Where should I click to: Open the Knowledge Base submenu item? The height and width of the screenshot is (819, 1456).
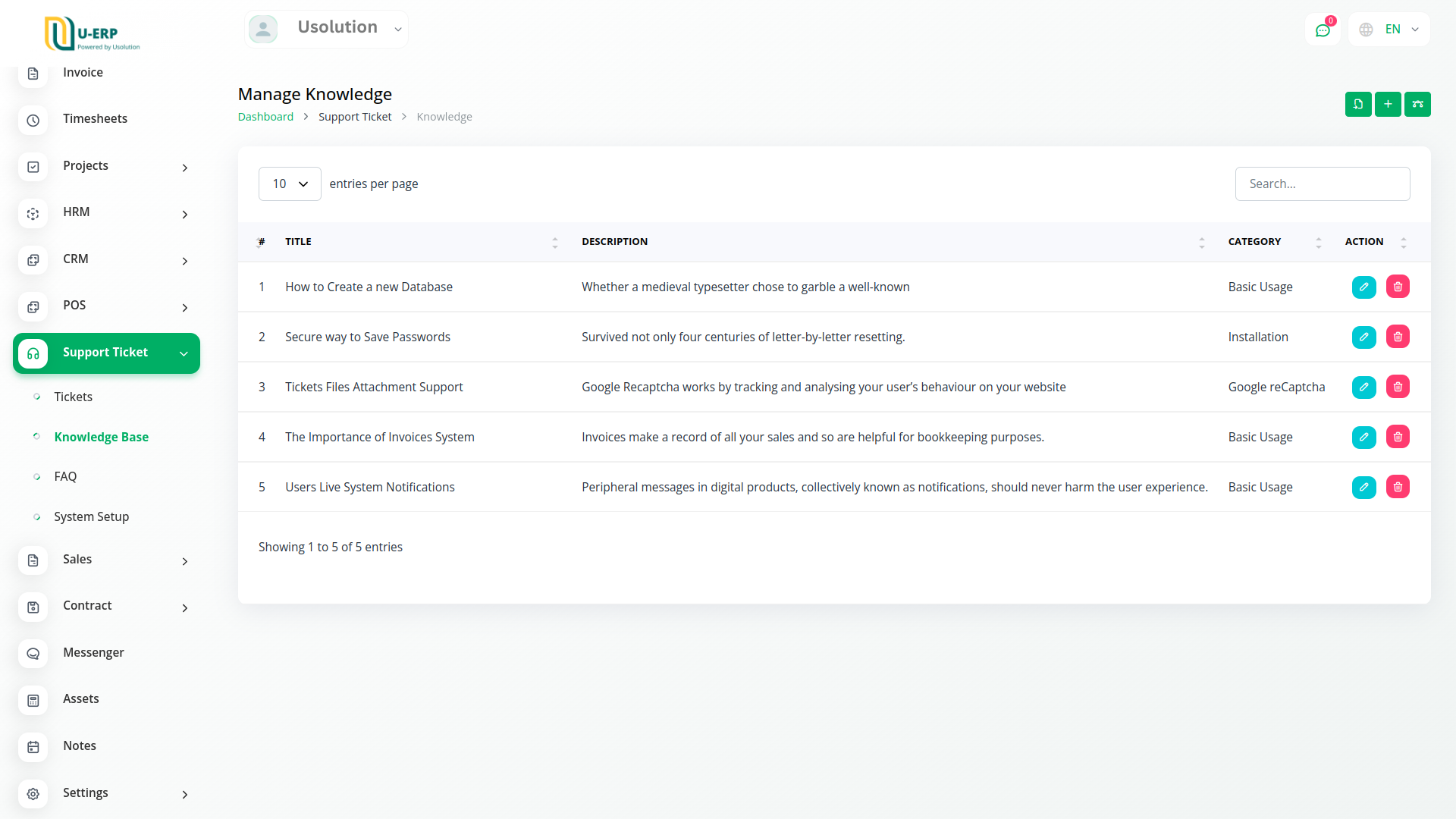(101, 437)
